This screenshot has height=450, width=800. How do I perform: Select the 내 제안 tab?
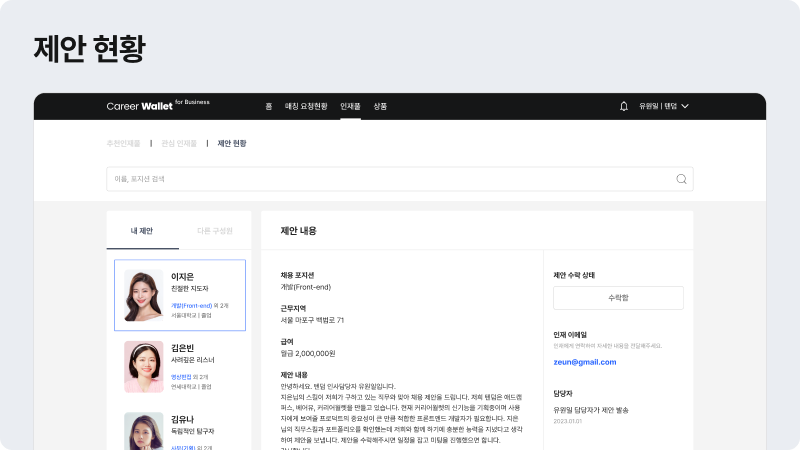142,231
